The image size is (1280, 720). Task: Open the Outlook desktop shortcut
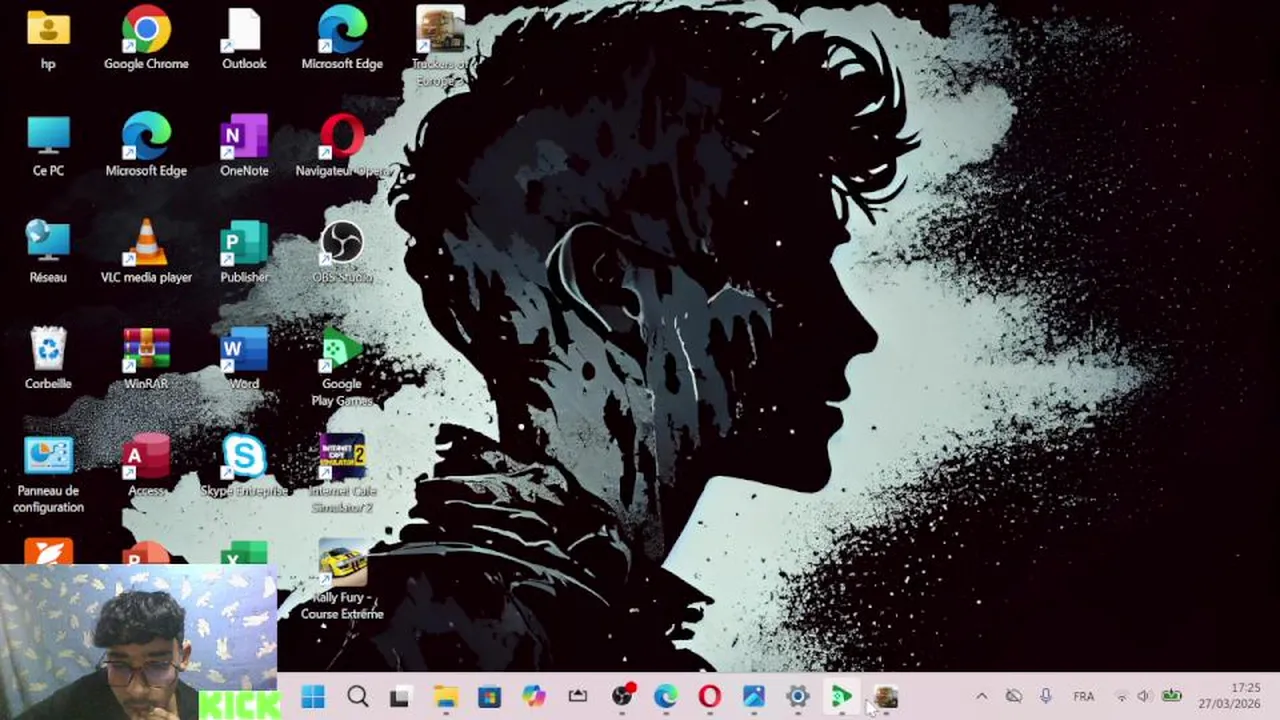(244, 38)
